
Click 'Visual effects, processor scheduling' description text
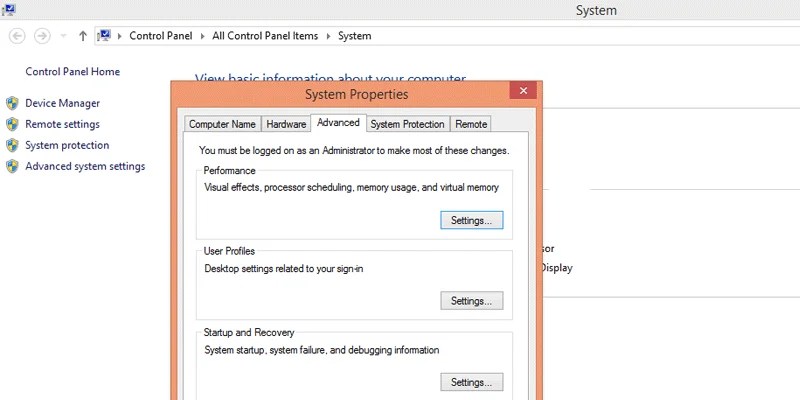pyautogui.click(x=352, y=187)
